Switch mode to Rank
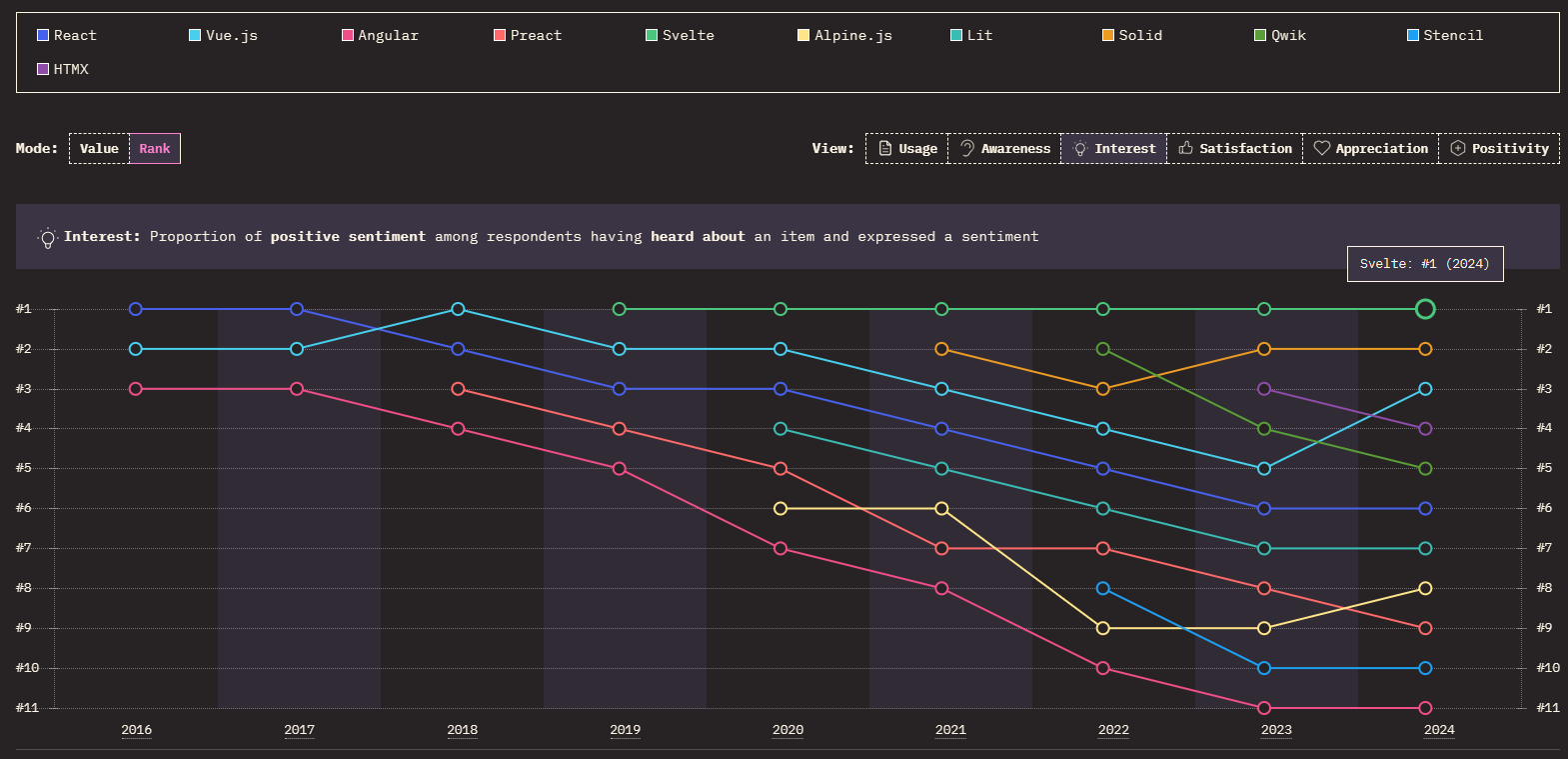The image size is (1568, 759). tap(155, 148)
